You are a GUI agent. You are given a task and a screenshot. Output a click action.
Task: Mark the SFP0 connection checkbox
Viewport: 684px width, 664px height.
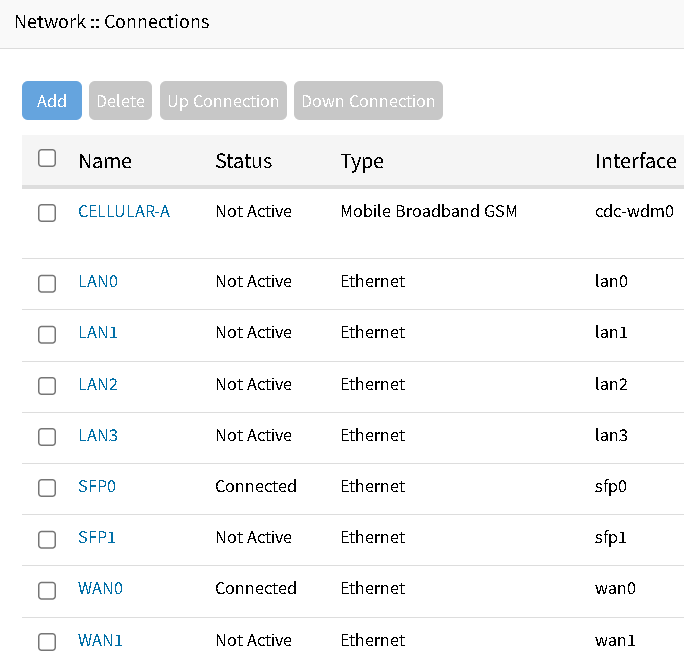coord(47,488)
